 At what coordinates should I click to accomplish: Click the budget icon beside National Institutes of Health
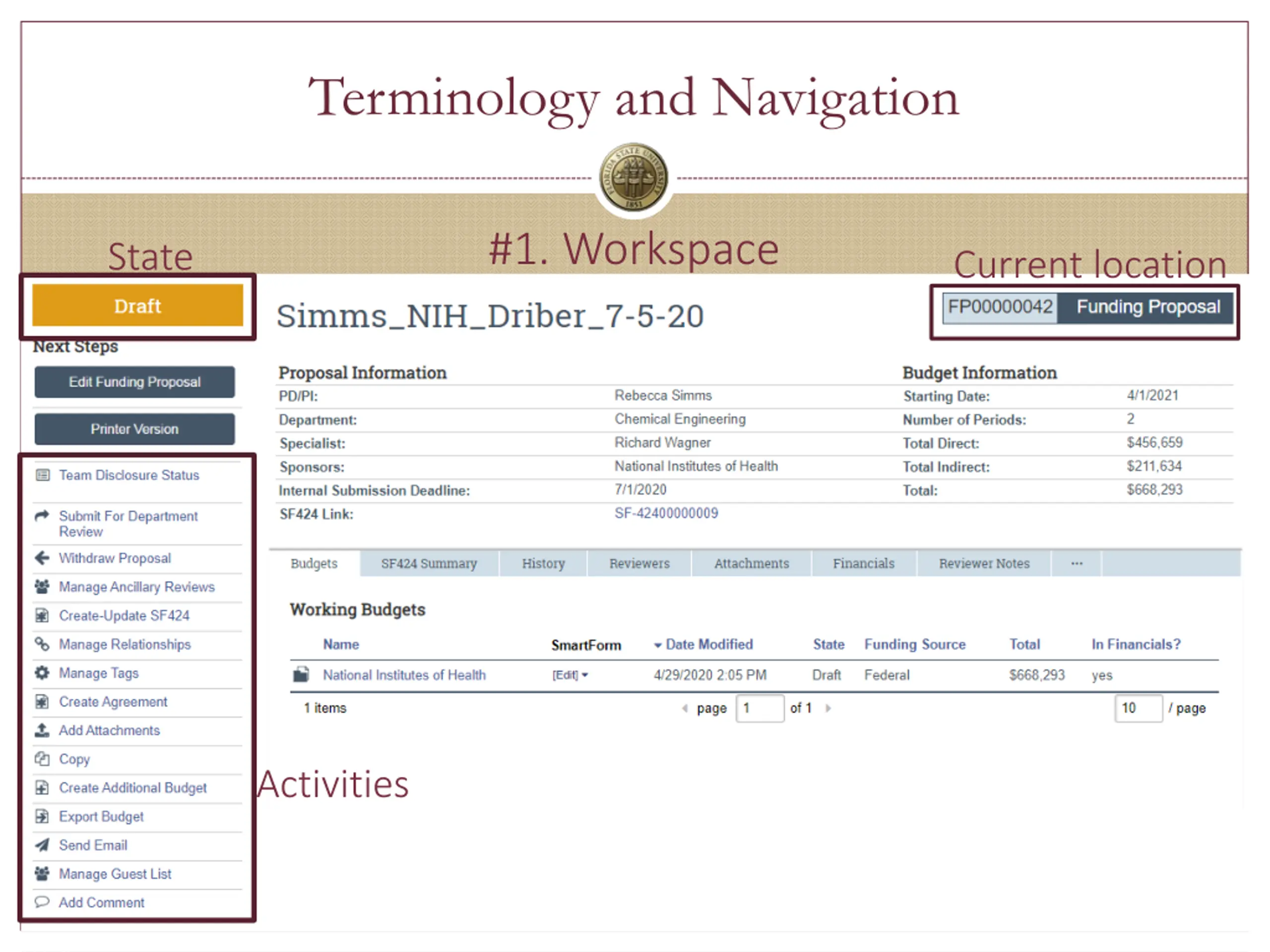click(302, 674)
